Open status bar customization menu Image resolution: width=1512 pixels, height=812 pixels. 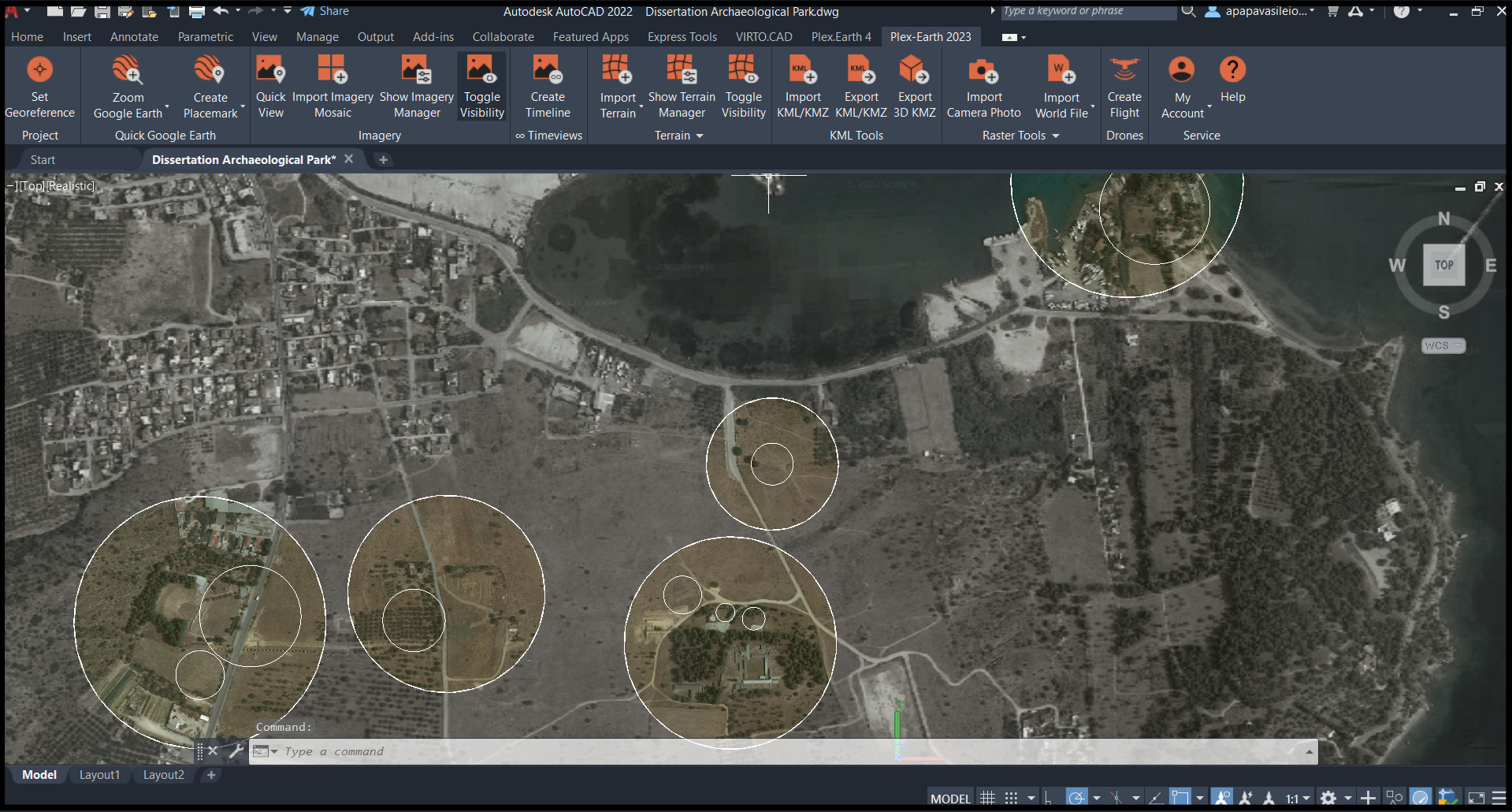point(1499,798)
